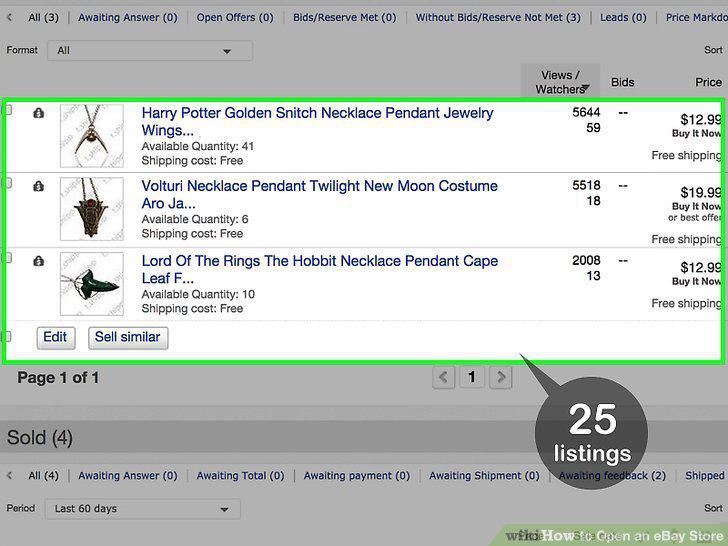Click Available Quantity: 10 text
728x546 pixels.
point(198,294)
